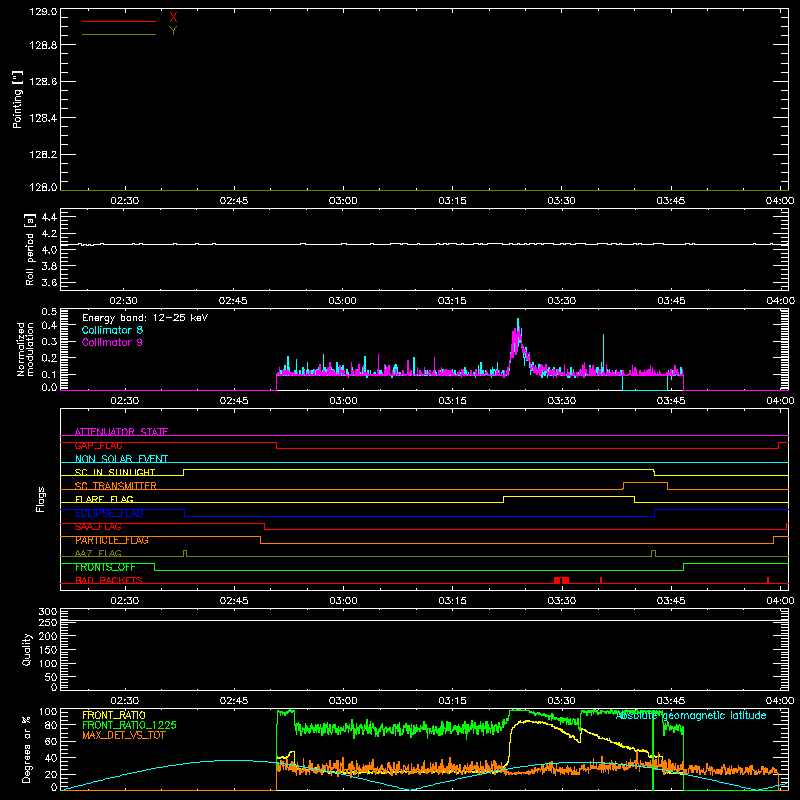Click the SAA_FLAG label
Viewport: 800px width, 800px height.
(x=98, y=527)
